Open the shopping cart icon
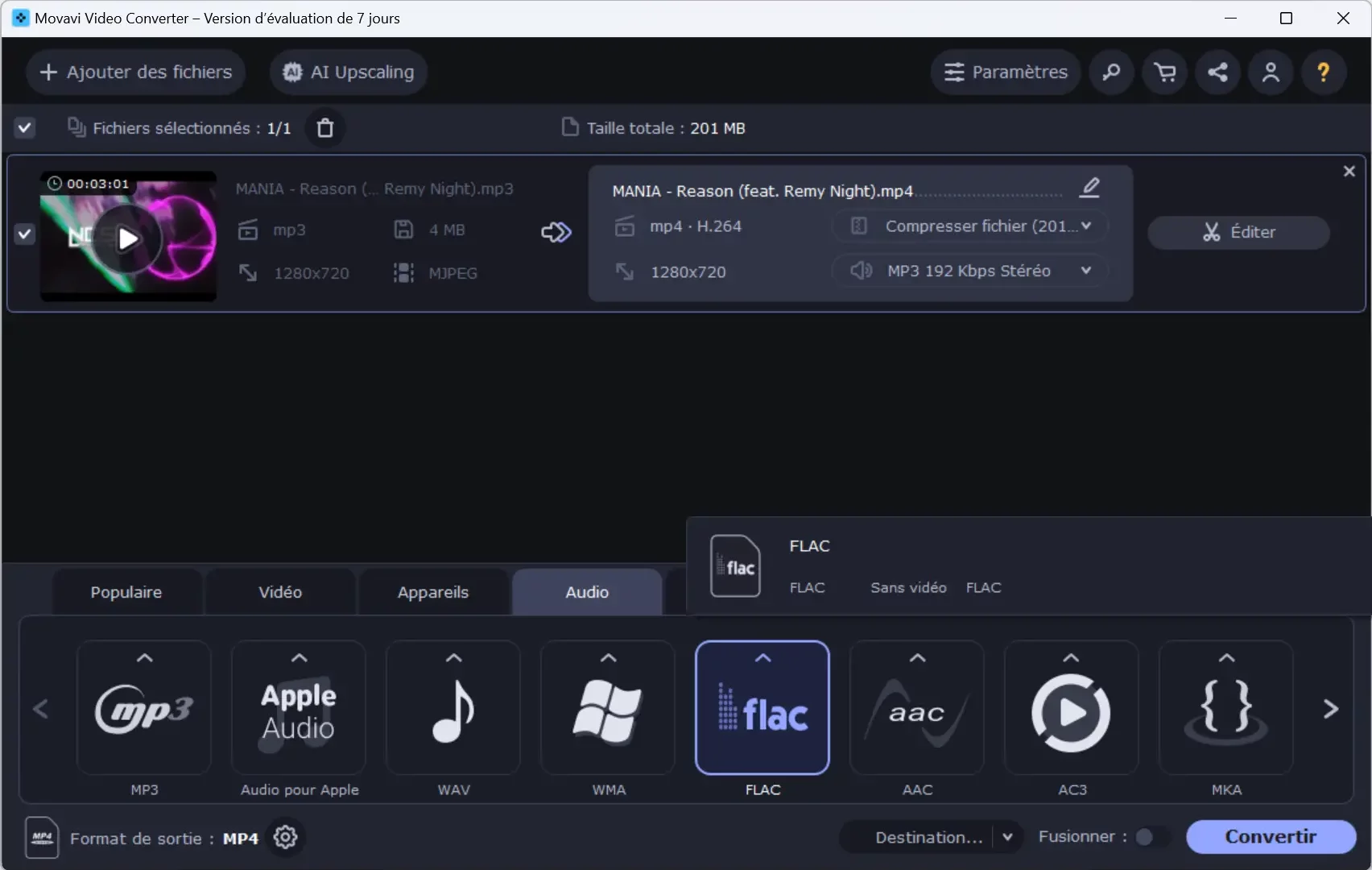1372x870 pixels. (x=1164, y=72)
